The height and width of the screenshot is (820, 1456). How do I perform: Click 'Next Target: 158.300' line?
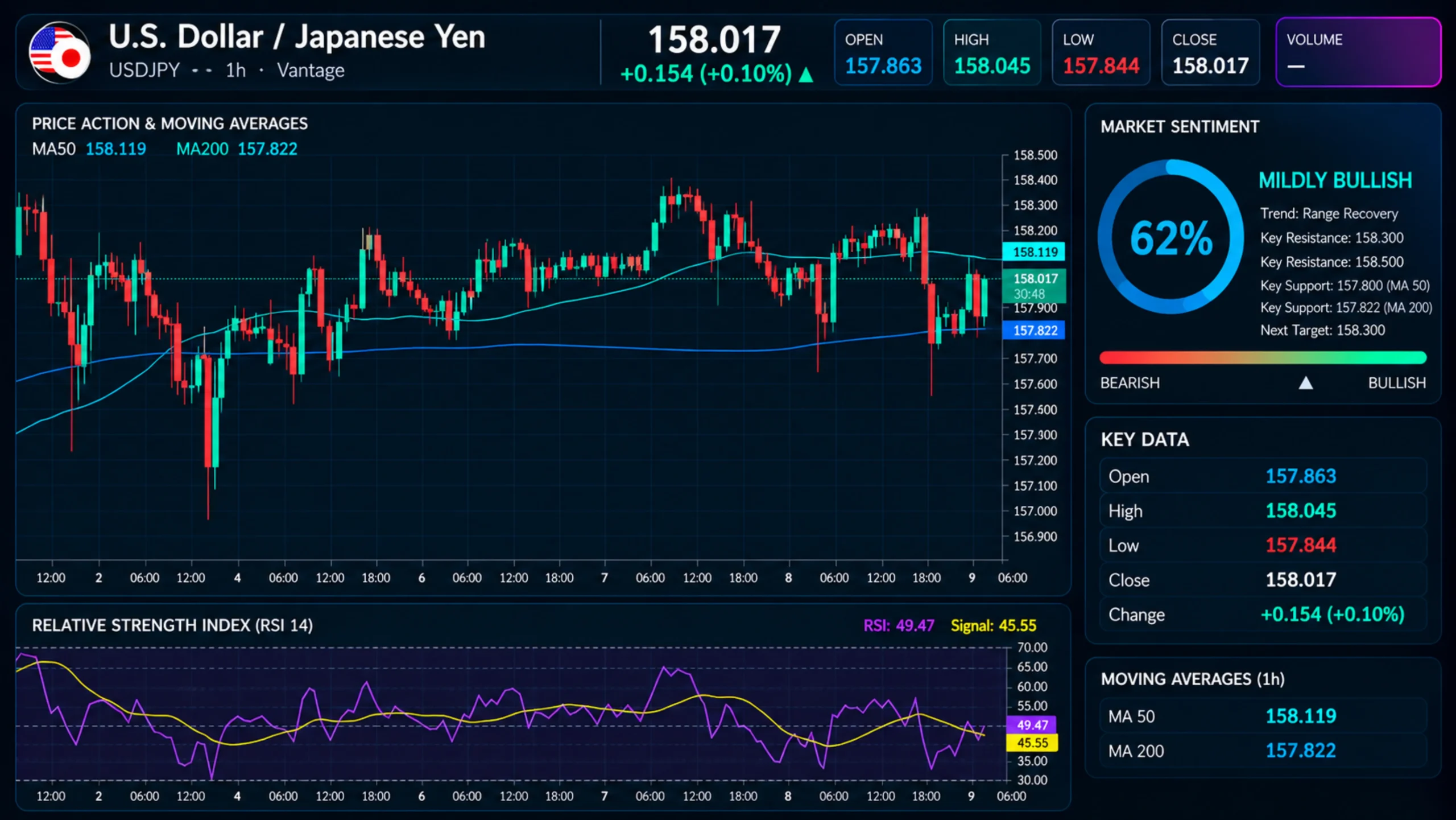coord(1322,330)
